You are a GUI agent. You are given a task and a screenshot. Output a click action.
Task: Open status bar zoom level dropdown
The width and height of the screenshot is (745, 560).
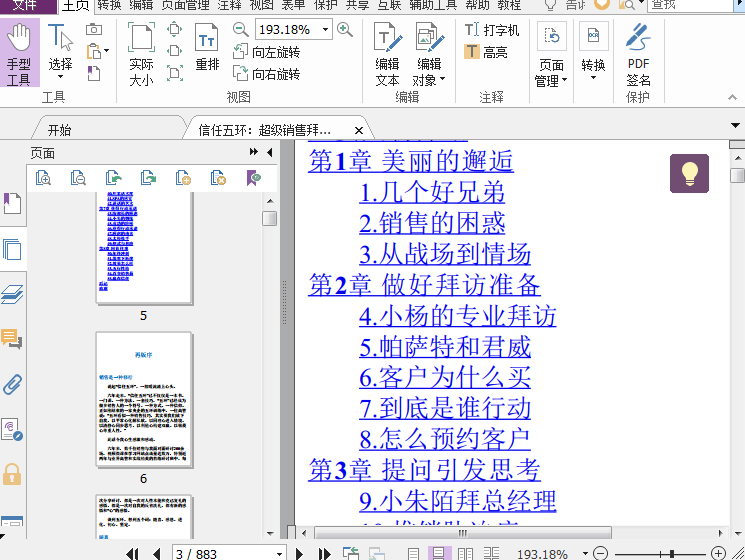[585, 553]
